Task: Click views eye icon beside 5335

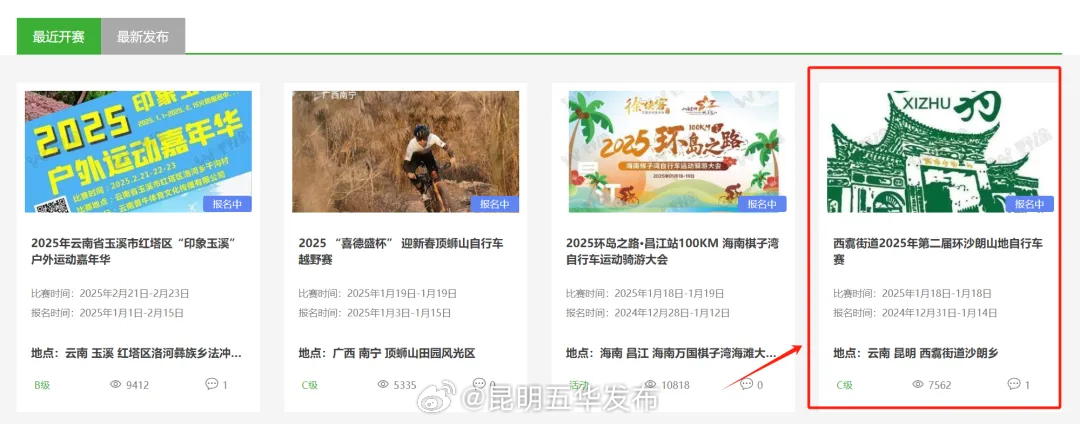Action: pyautogui.click(x=383, y=384)
